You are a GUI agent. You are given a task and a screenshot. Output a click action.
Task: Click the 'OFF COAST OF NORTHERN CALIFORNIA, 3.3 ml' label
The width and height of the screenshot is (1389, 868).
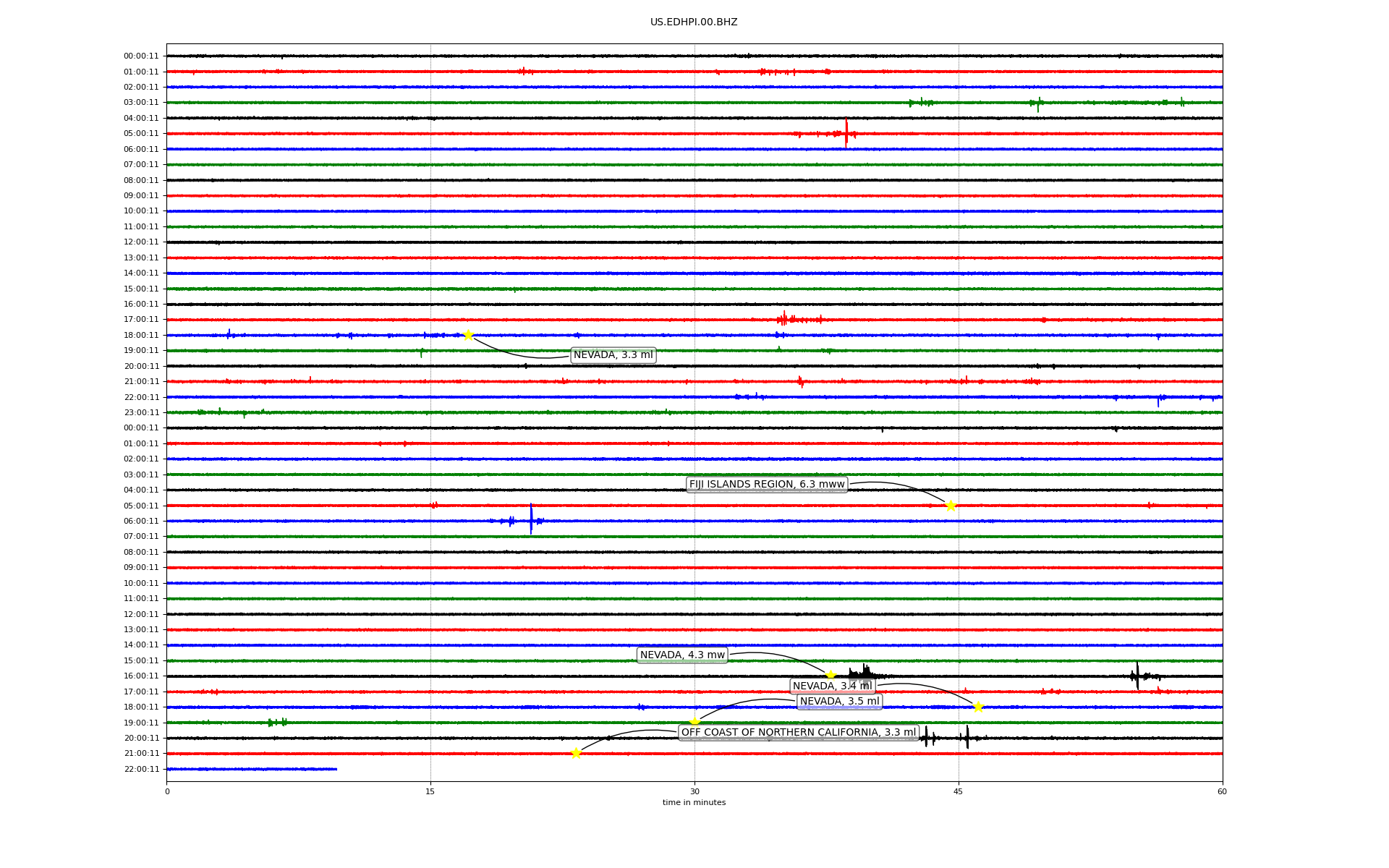click(798, 733)
